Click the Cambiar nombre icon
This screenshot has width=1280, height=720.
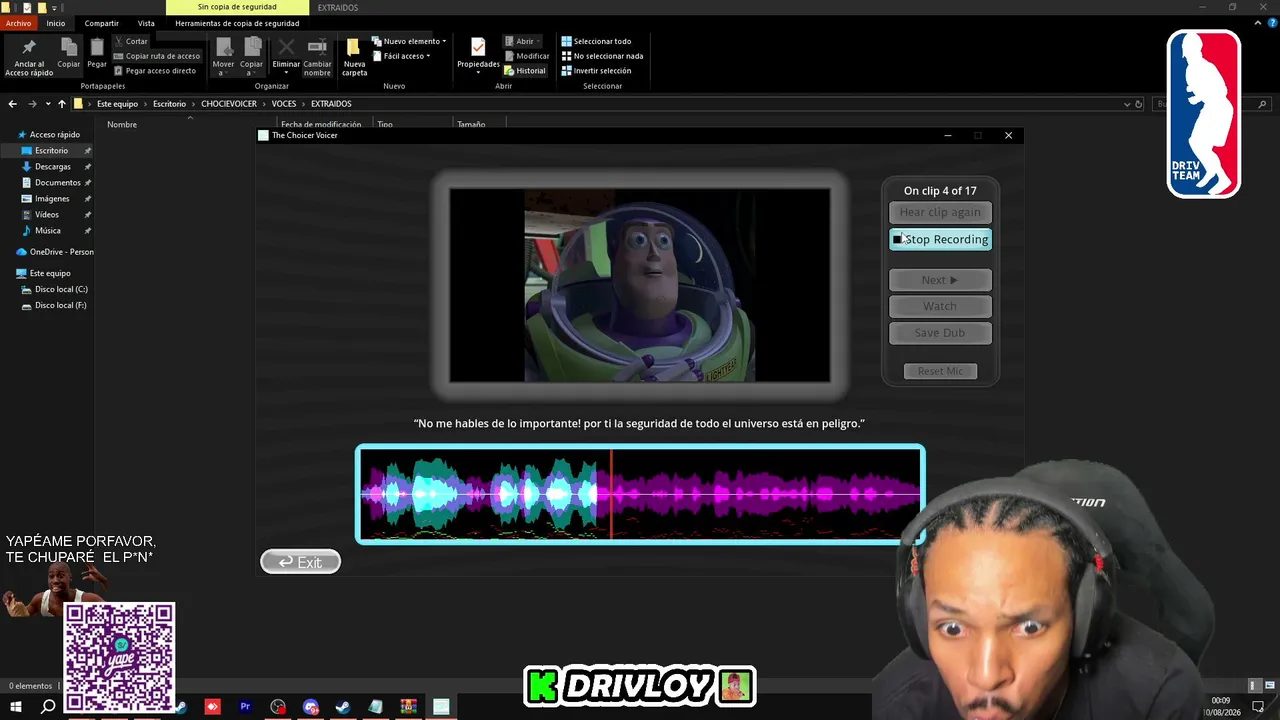pos(318,47)
